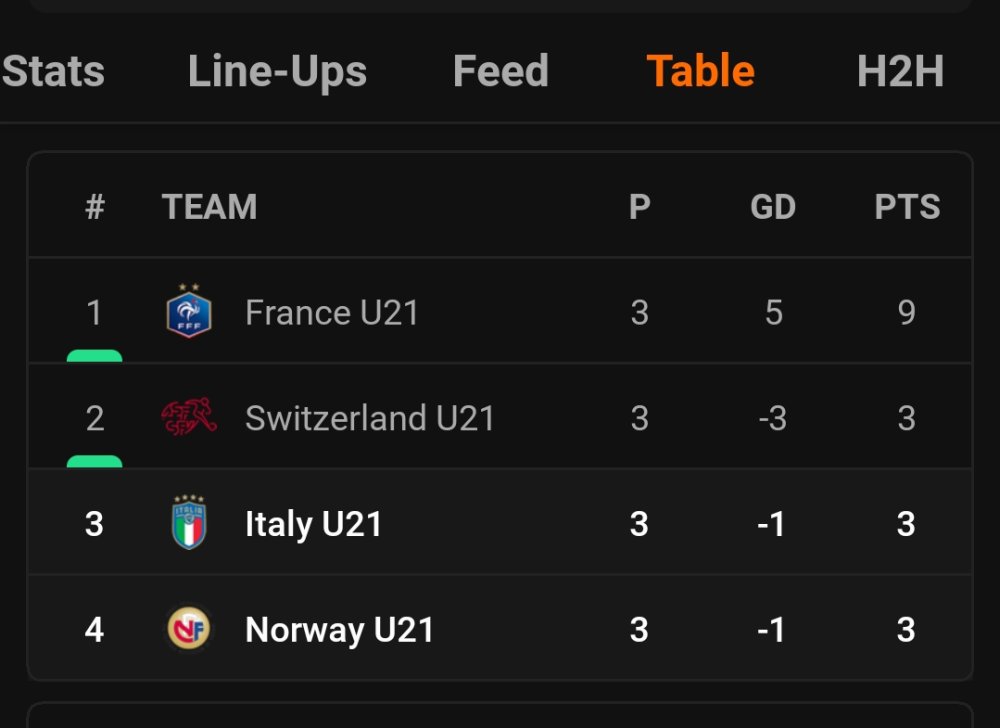The width and height of the screenshot is (1000, 728).
Task: Switch to the Stats tab
Action: tap(54, 72)
